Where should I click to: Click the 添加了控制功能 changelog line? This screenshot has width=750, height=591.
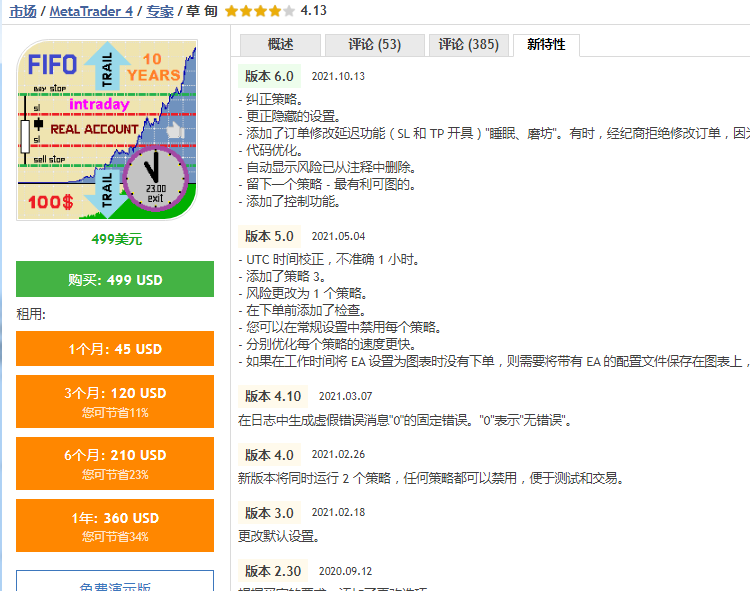point(290,201)
